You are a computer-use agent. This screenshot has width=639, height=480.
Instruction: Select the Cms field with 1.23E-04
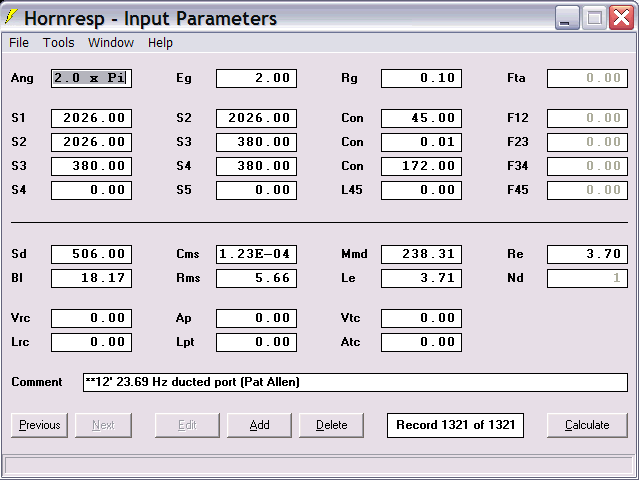(x=256, y=254)
